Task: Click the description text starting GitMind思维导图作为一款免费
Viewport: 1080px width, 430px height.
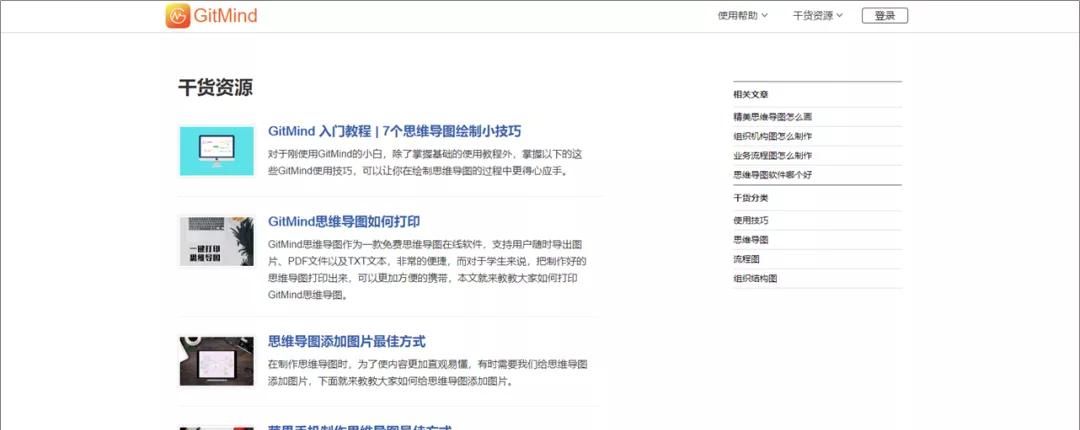Action: point(427,269)
